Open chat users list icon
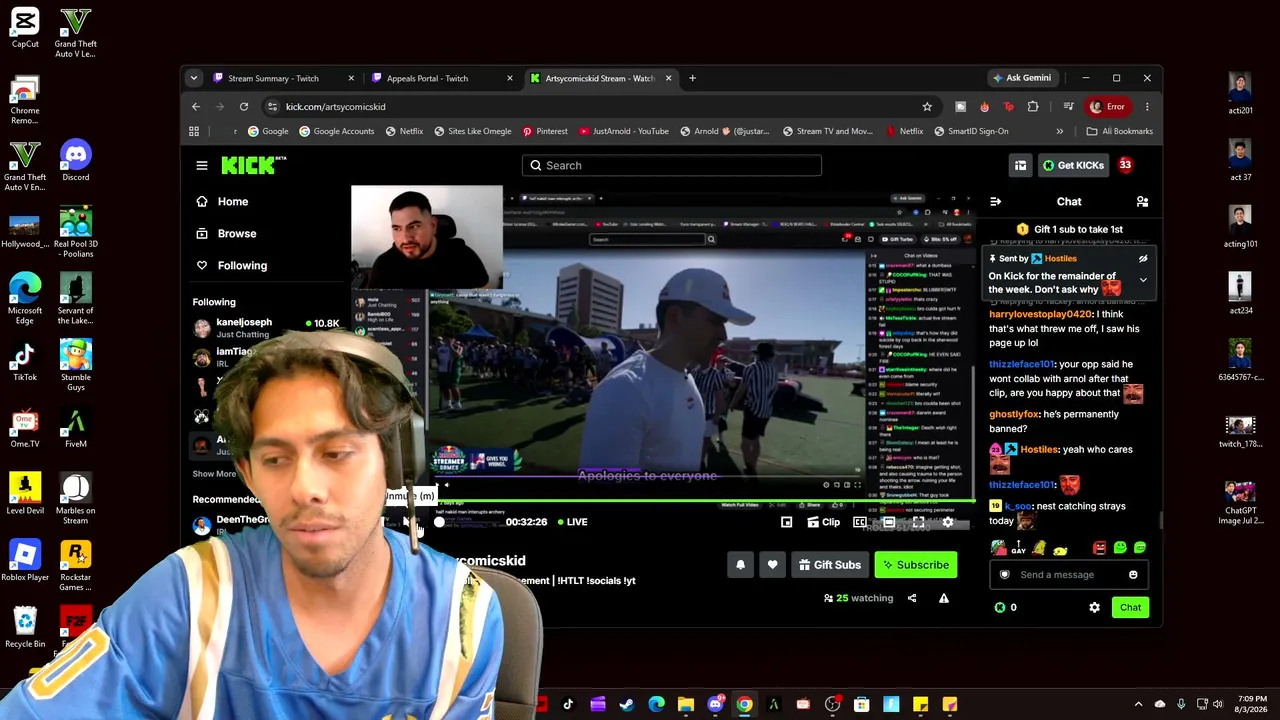This screenshot has height=720, width=1280. [x=1142, y=201]
